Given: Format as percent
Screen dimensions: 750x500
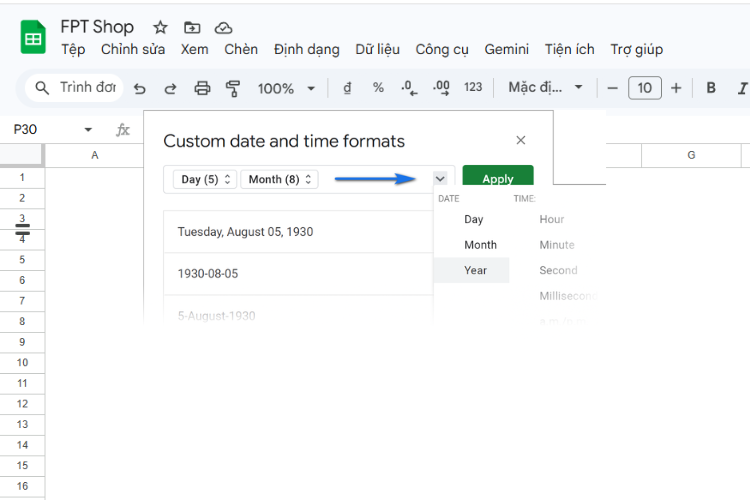Looking at the screenshot, I should pyautogui.click(x=378, y=88).
